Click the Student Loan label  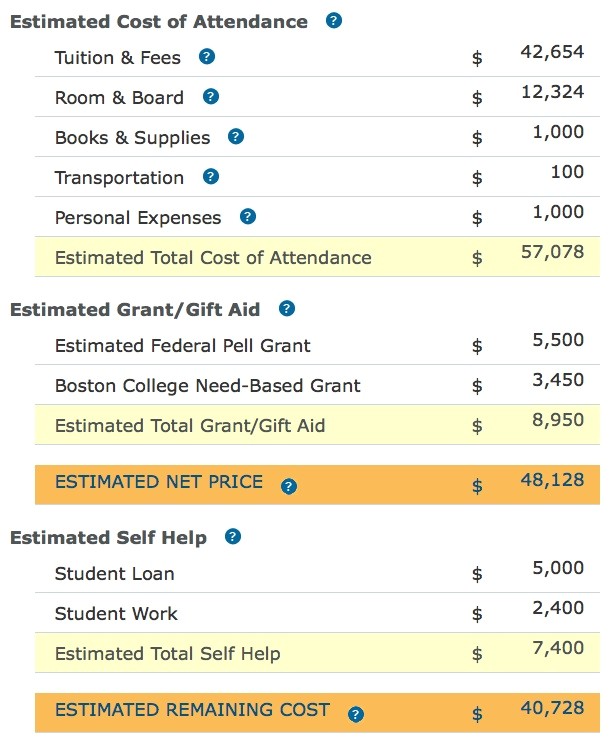[x=114, y=574]
